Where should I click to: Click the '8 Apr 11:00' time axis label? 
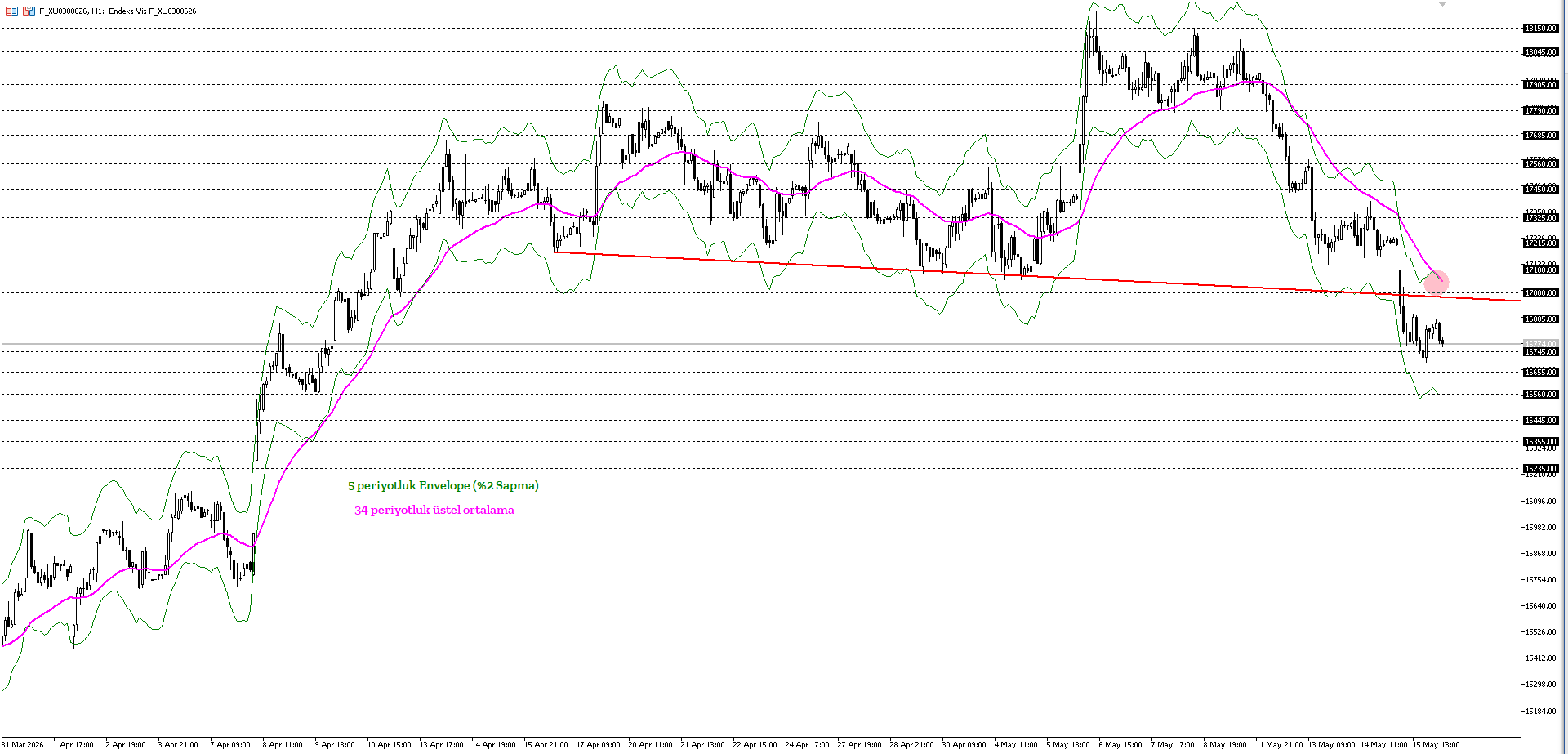[283, 745]
